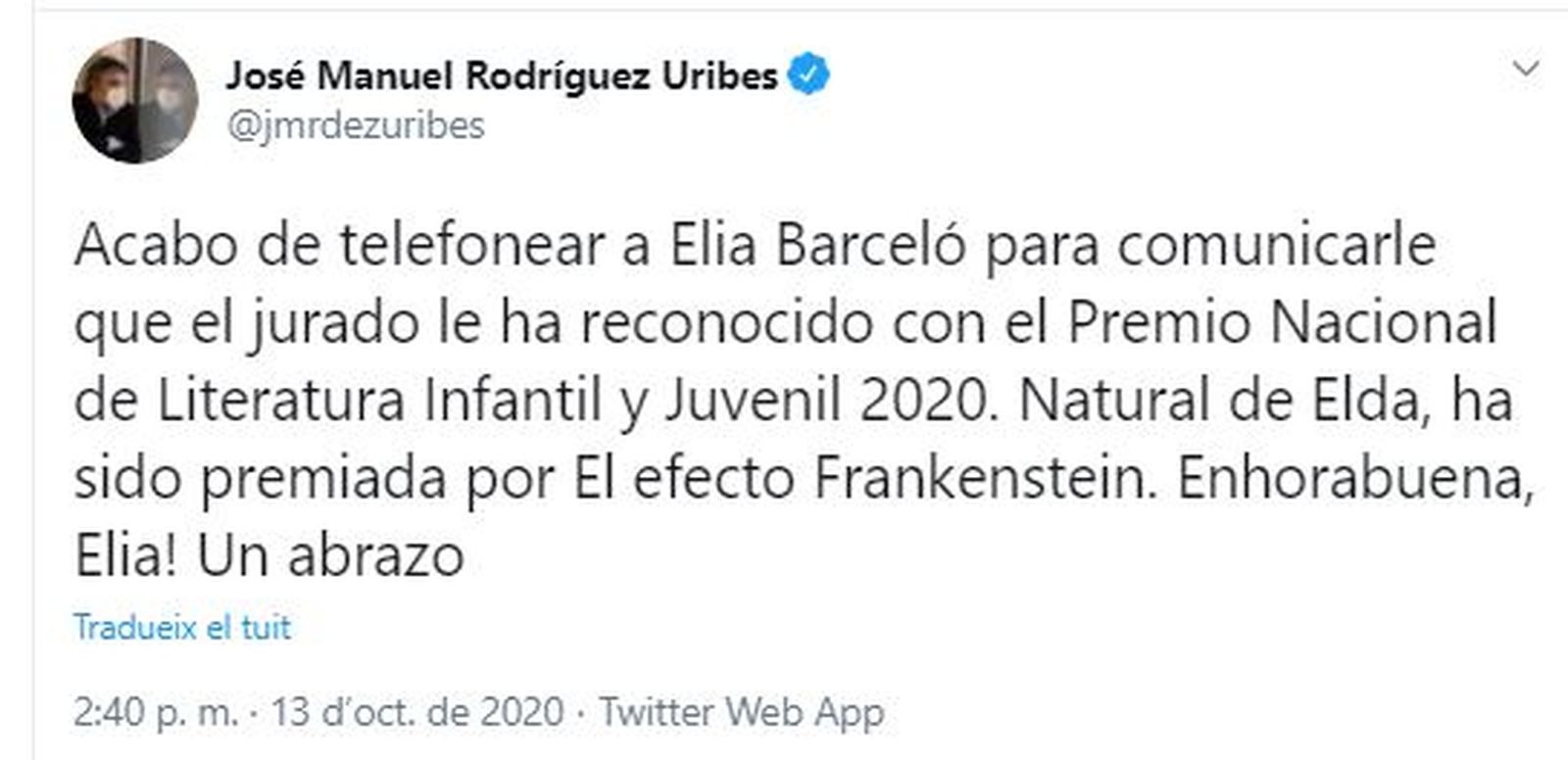This screenshot has height=760, width=1568.
Task: Click the 2:40 p. m. timestamp
Action: pos(155,712)
